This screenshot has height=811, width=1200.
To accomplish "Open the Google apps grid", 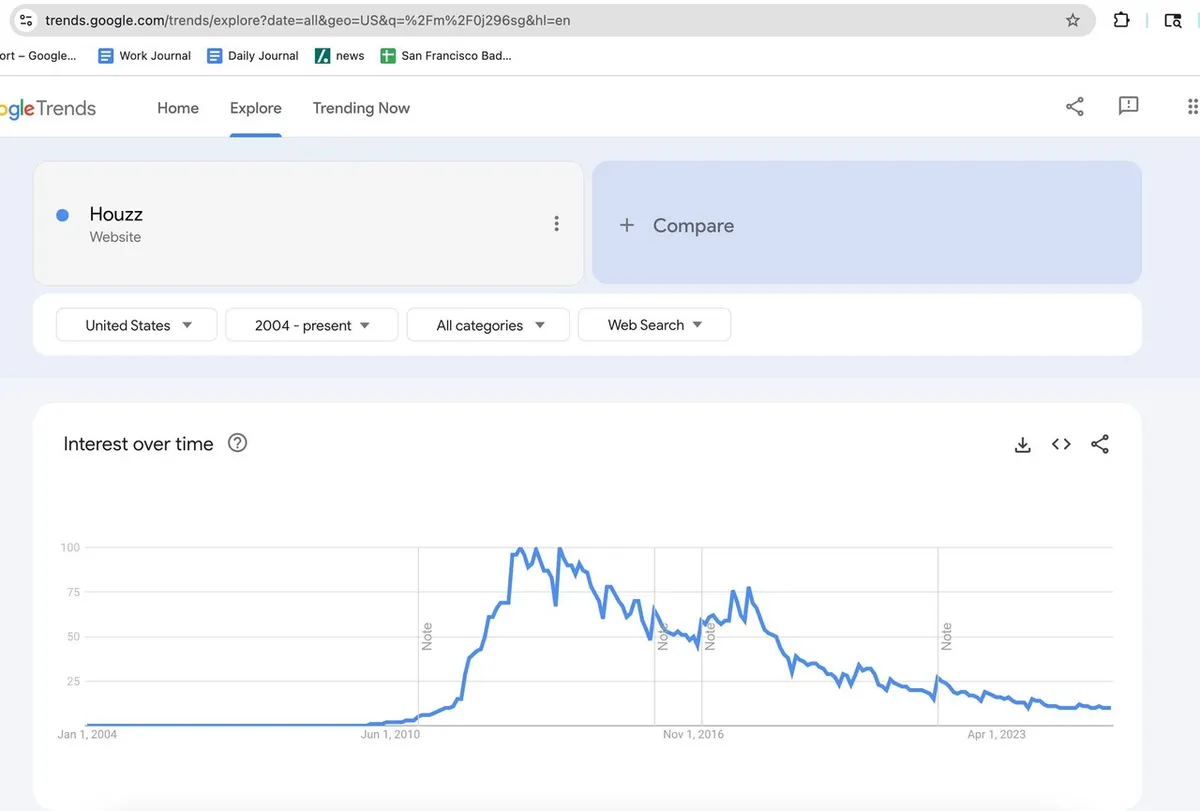I will tap(1191, 107).
